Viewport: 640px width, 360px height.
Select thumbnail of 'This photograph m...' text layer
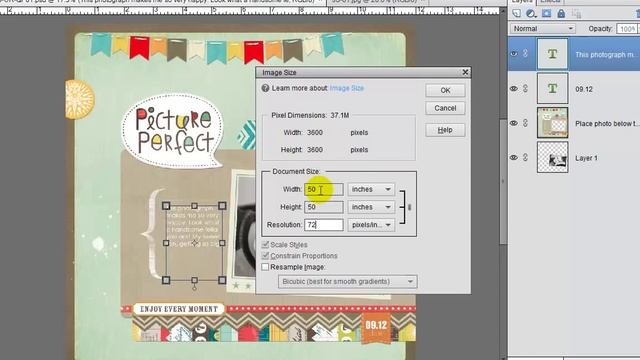coord(552,54)
